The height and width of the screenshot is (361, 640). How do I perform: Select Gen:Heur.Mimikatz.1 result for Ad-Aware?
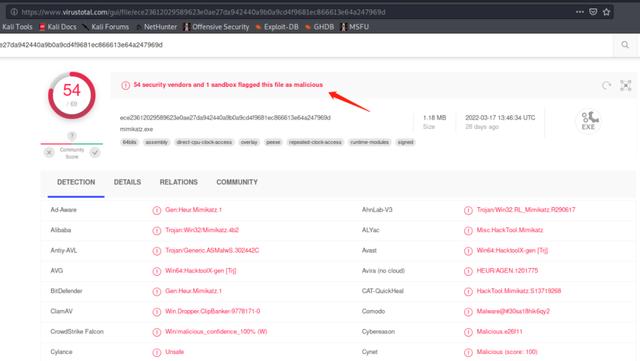pyautogui.click(x=193, y=210)
